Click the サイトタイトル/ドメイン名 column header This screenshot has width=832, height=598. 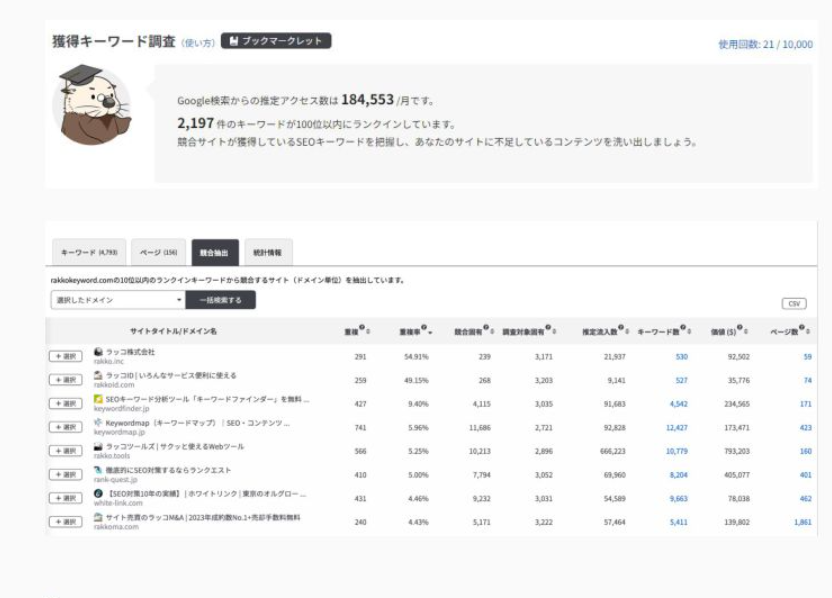coord(173,331)
